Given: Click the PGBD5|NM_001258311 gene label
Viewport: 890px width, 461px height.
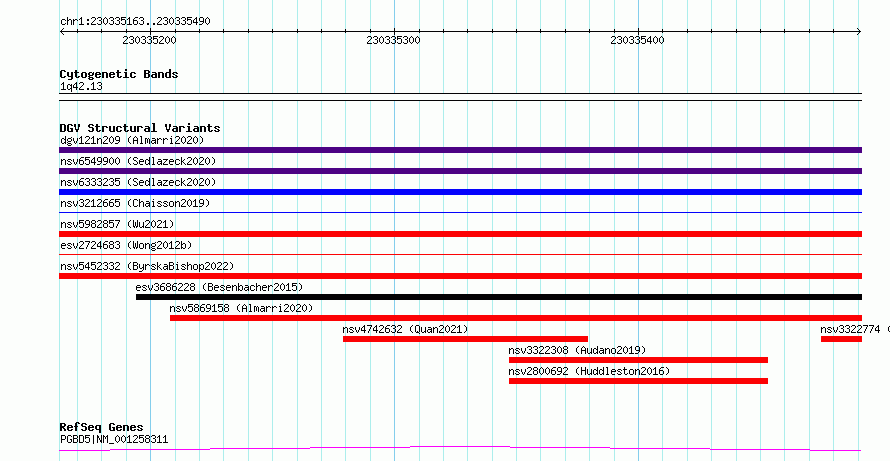Looking at the screenshot, I should point(114,439).
